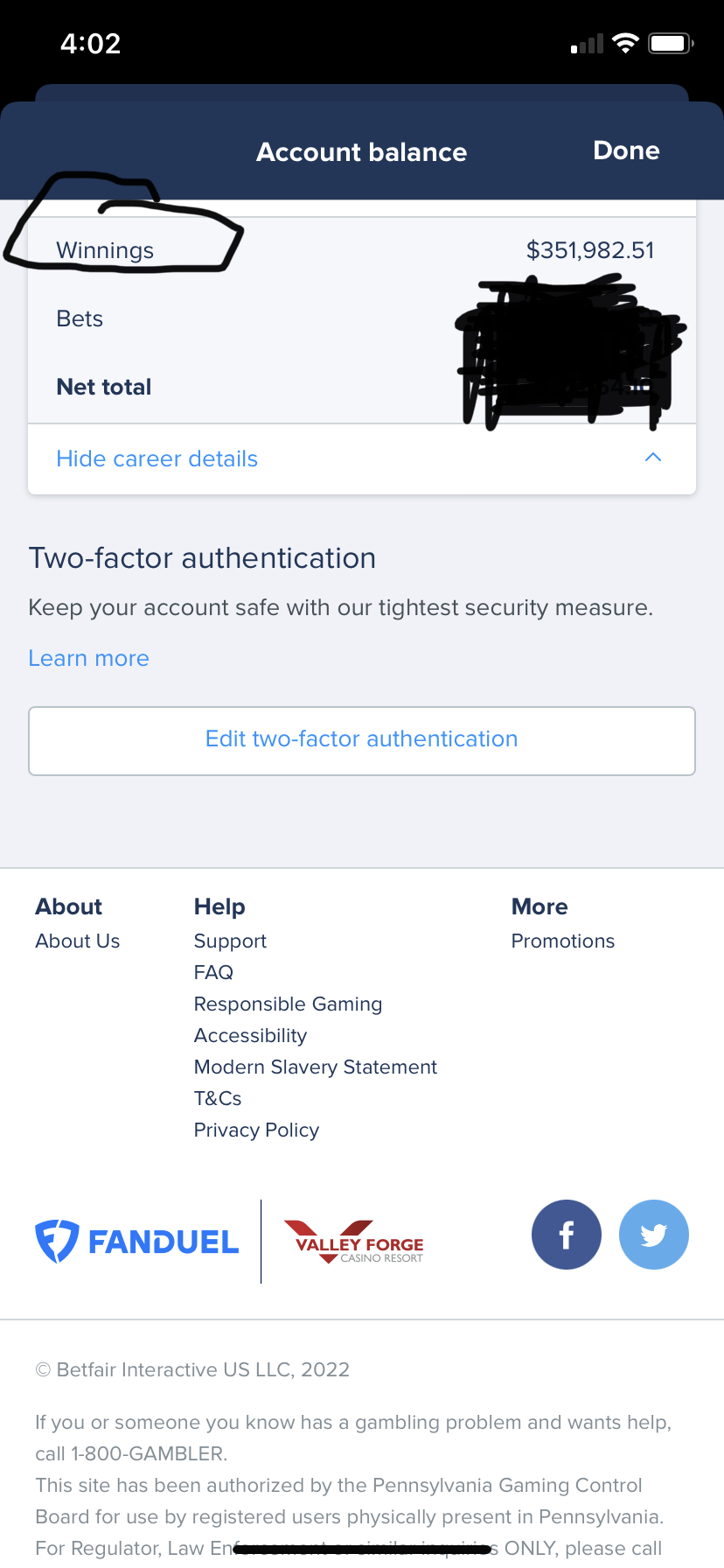Tap the Winnings row label

tap(105, 250)
